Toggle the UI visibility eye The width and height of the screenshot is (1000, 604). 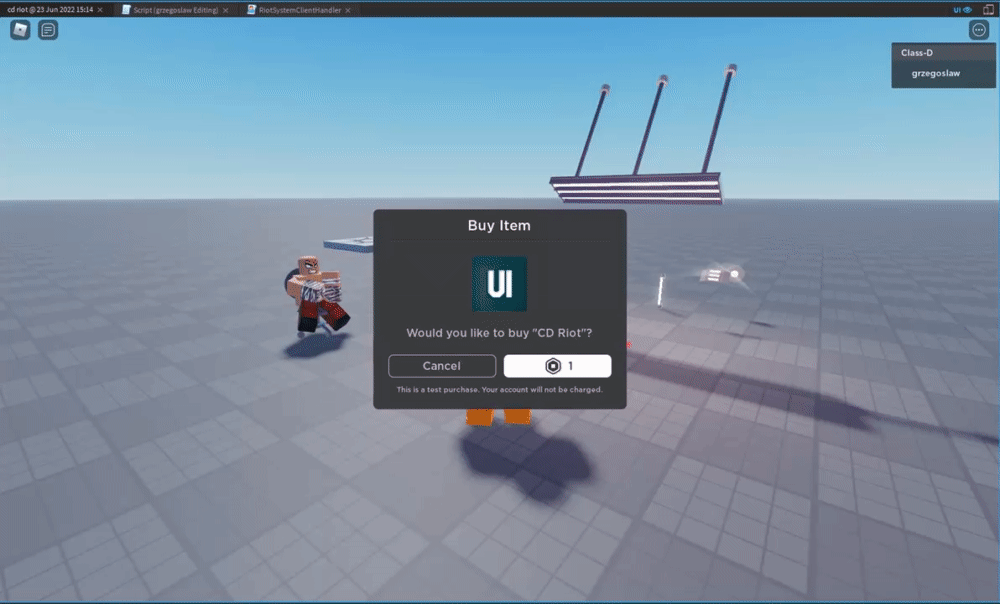click(x=962, y=10)
